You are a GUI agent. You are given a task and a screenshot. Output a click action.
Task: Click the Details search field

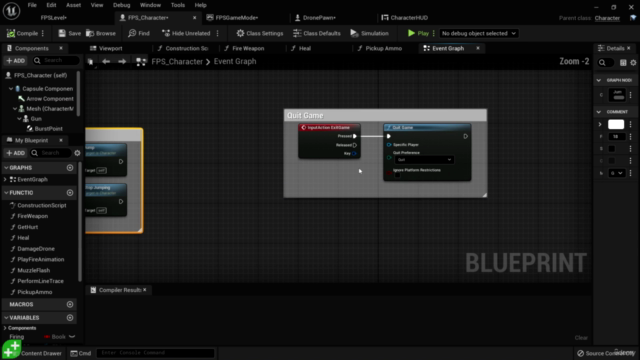coord(606,63)
